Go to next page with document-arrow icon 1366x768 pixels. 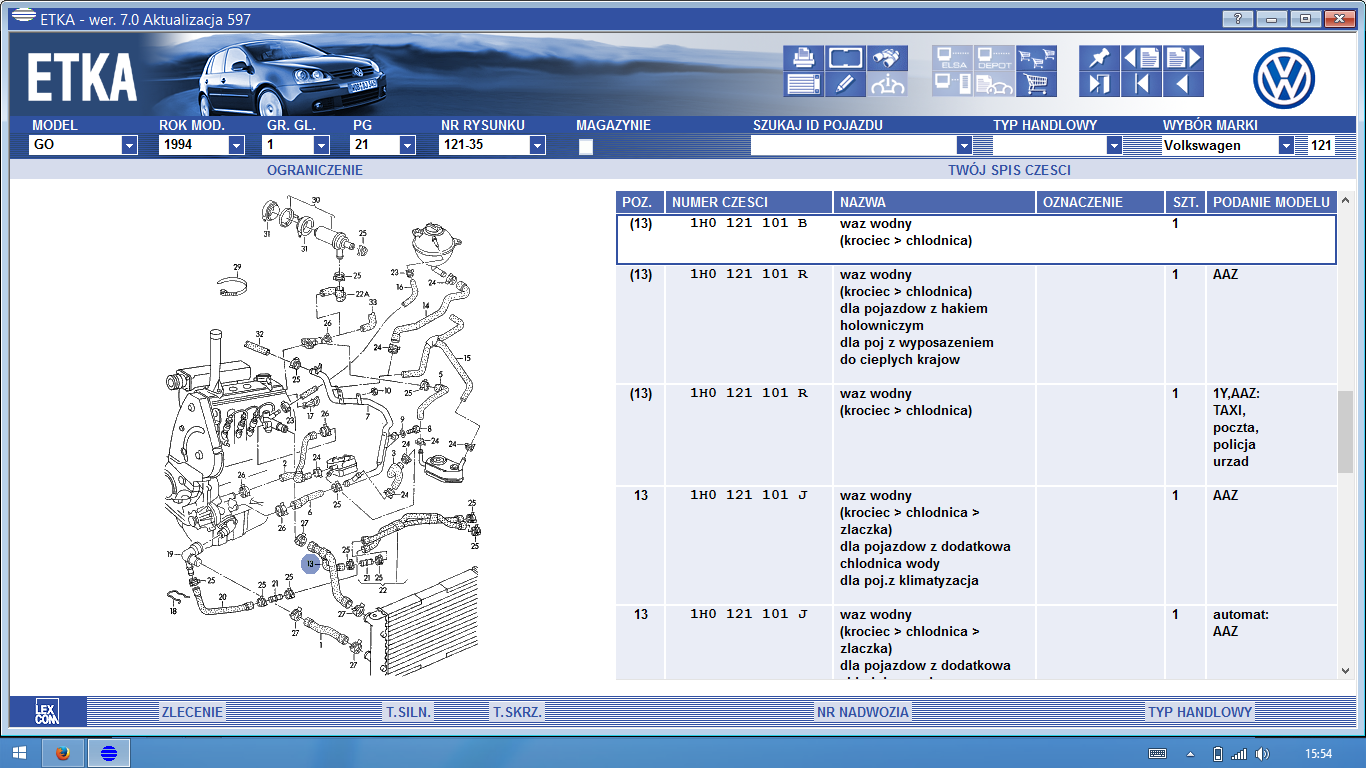(x=1183, y=58)
